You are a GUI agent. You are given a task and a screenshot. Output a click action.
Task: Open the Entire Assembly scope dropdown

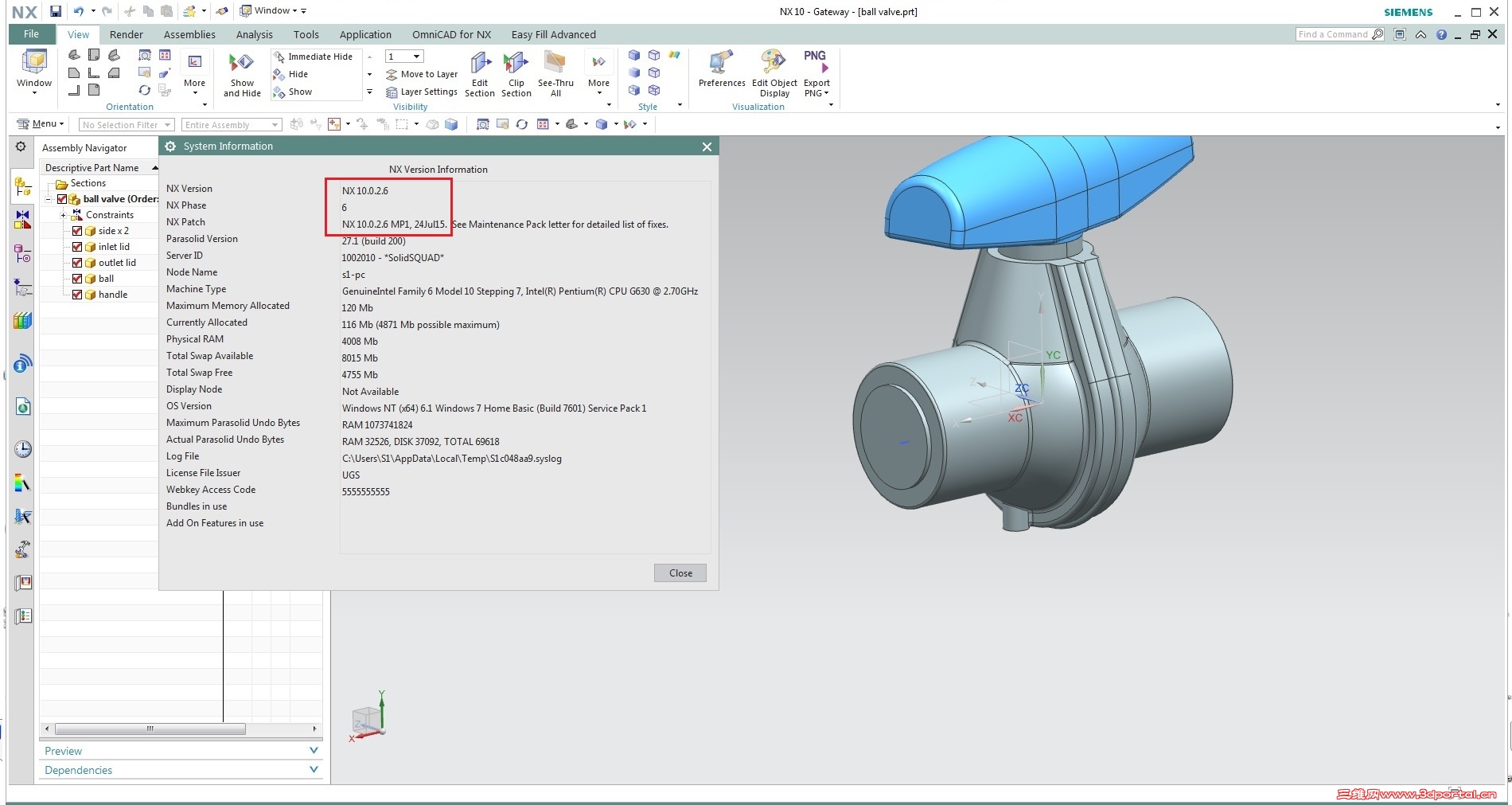click(x=232, y=125)
